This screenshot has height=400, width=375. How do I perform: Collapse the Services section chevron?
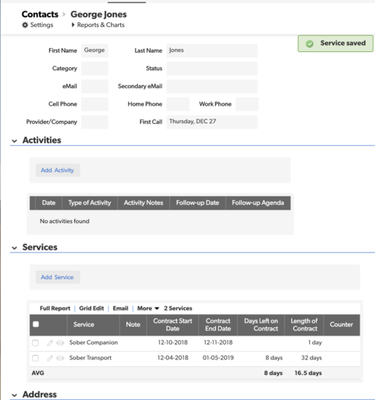click(14, 248)
